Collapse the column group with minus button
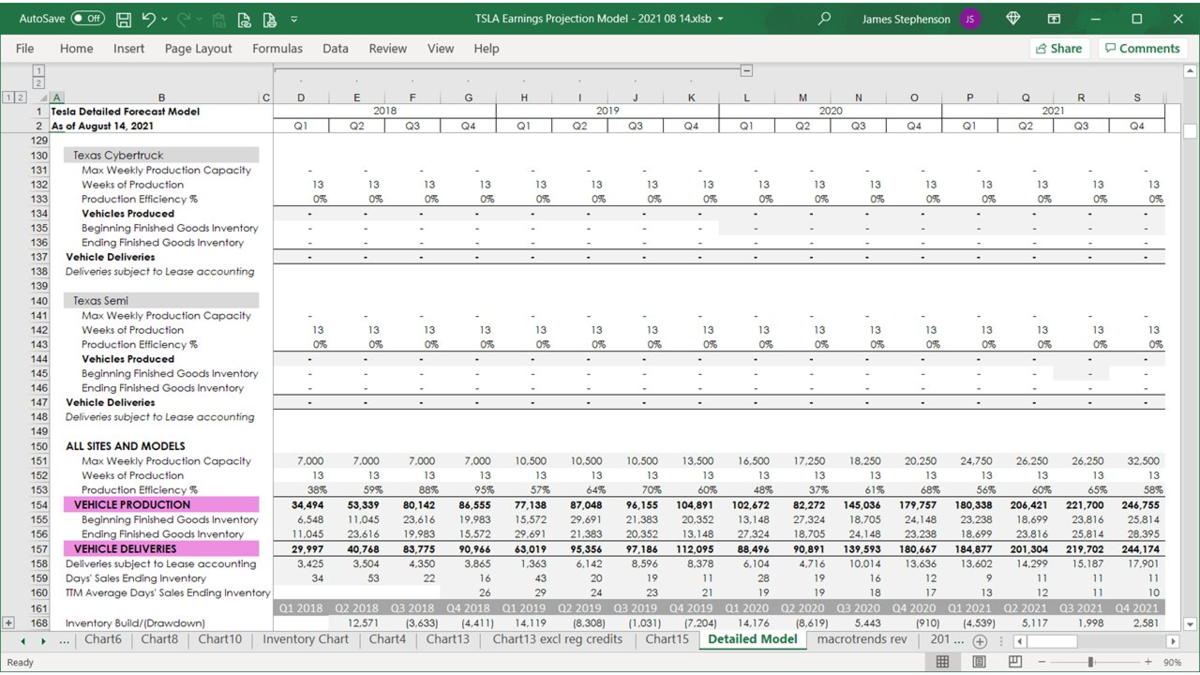The width and height of the screenshot is (1200, 675). 746,71
